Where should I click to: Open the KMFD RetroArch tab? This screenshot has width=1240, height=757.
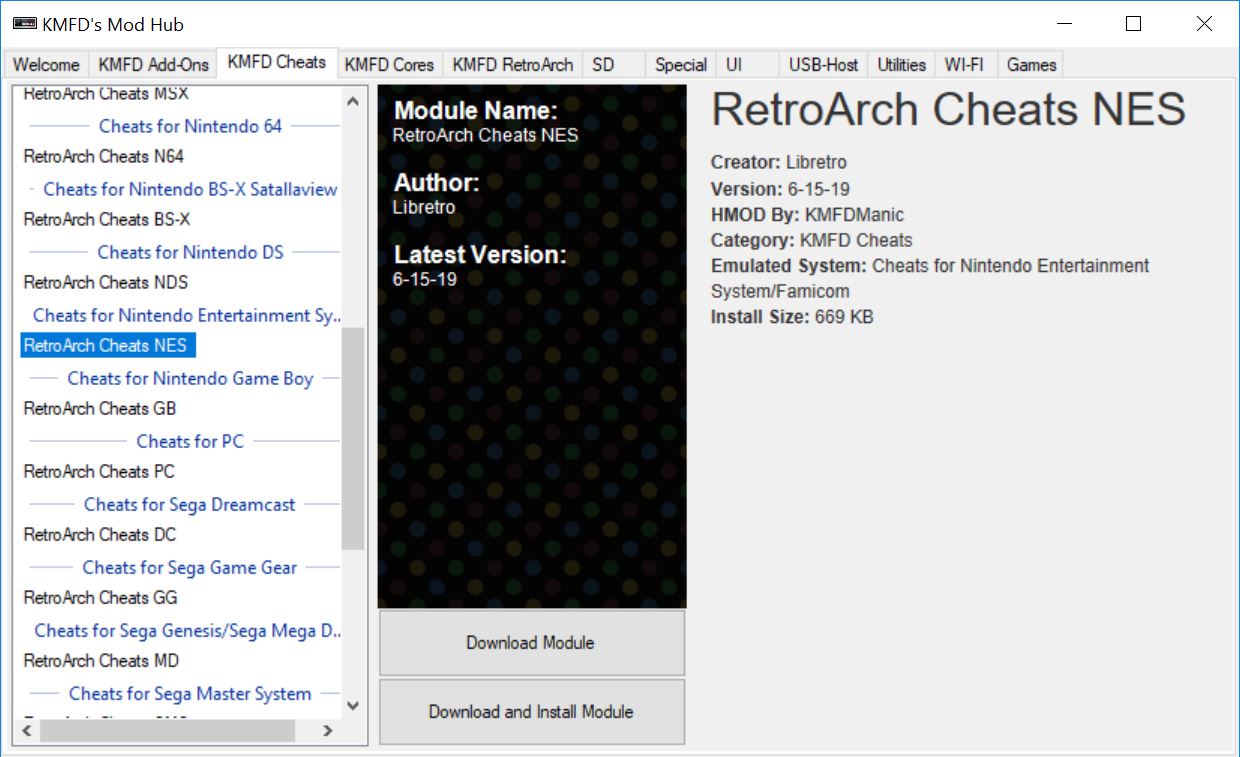(x=512, y=65)
